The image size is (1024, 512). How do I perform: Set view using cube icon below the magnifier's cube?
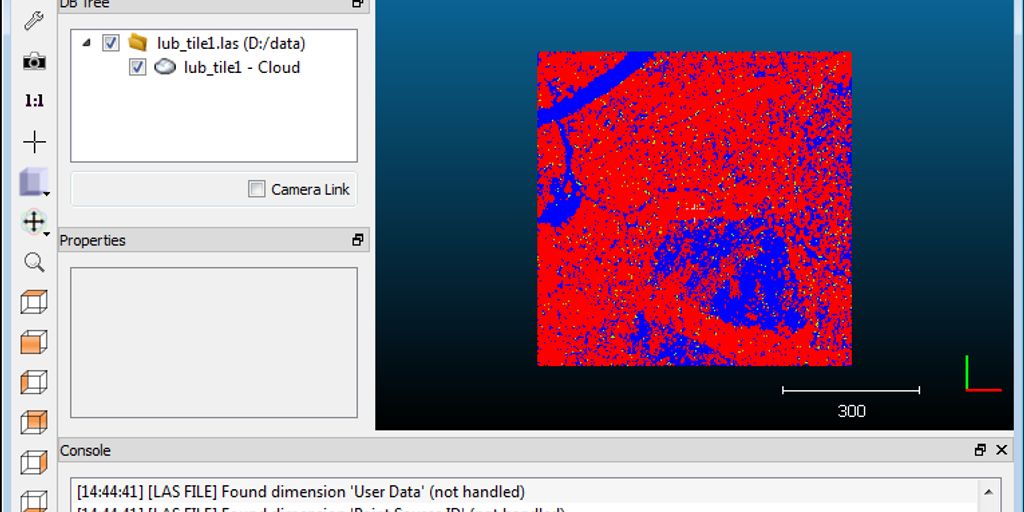[x=34, y=342]
